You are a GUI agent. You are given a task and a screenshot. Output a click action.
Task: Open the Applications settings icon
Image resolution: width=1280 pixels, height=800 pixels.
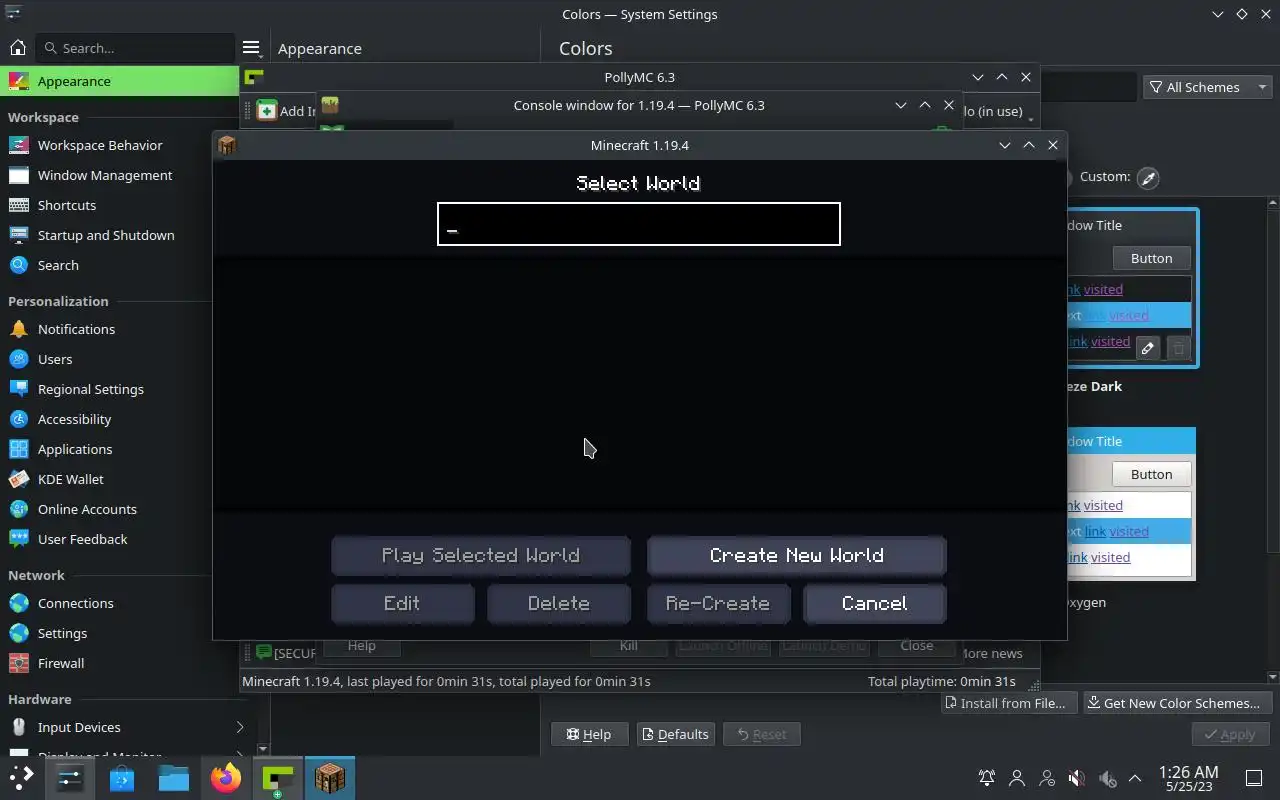coord(18,449)
